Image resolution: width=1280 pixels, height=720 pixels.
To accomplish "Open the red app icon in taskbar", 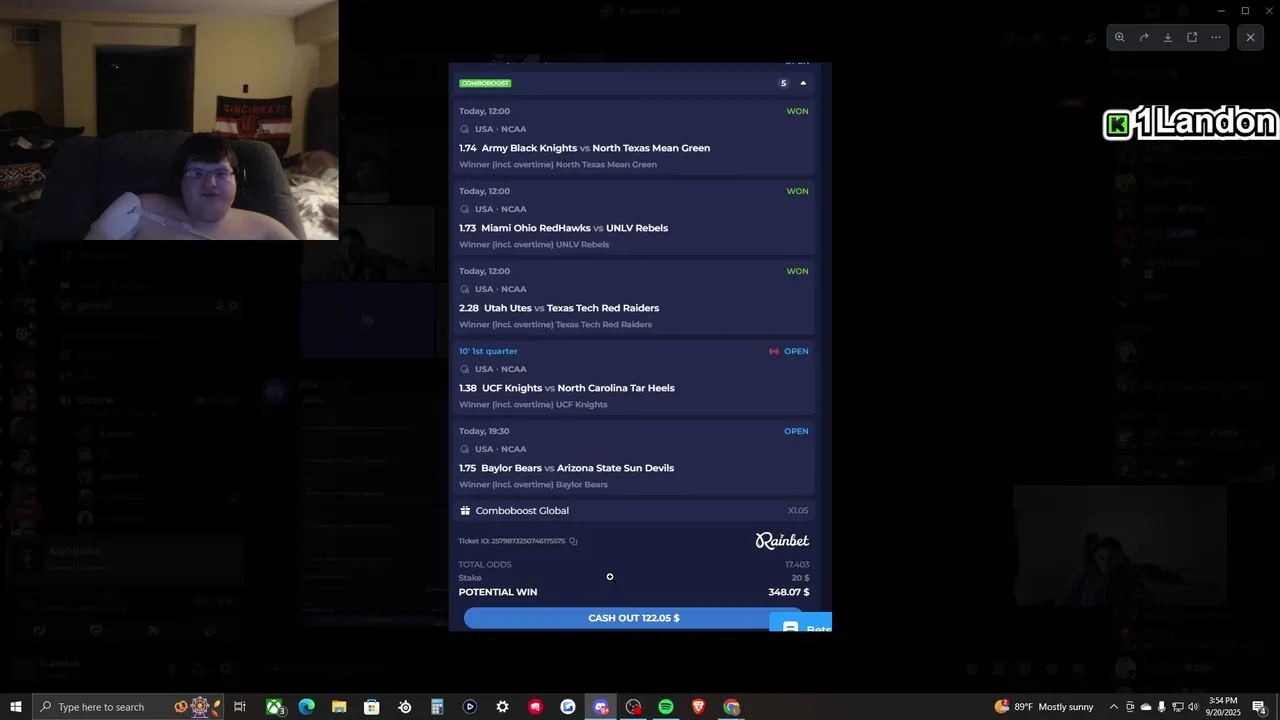I will (536, 707).
